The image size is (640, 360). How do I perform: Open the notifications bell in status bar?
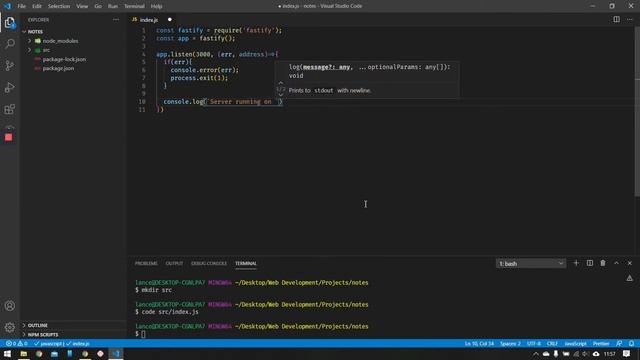(x=631, y=344)
